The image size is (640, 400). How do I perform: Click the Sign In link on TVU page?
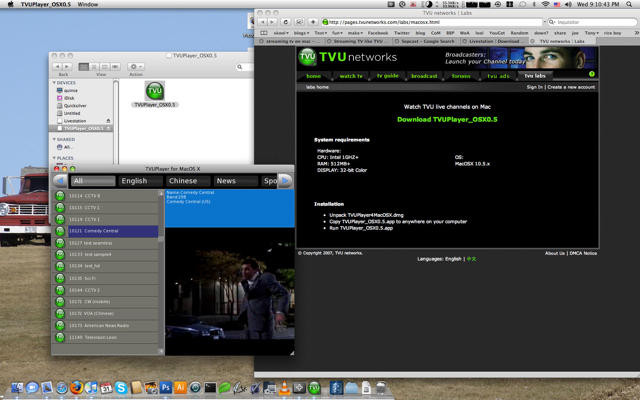535,87
